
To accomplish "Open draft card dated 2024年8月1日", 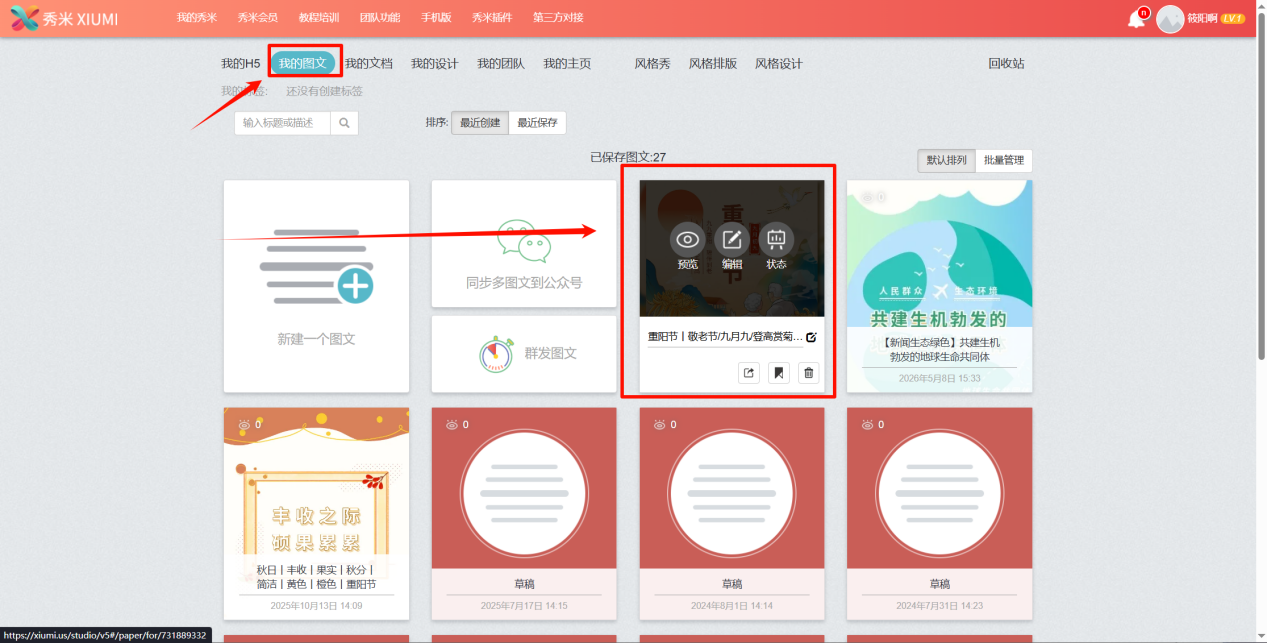I will point(732,514).
